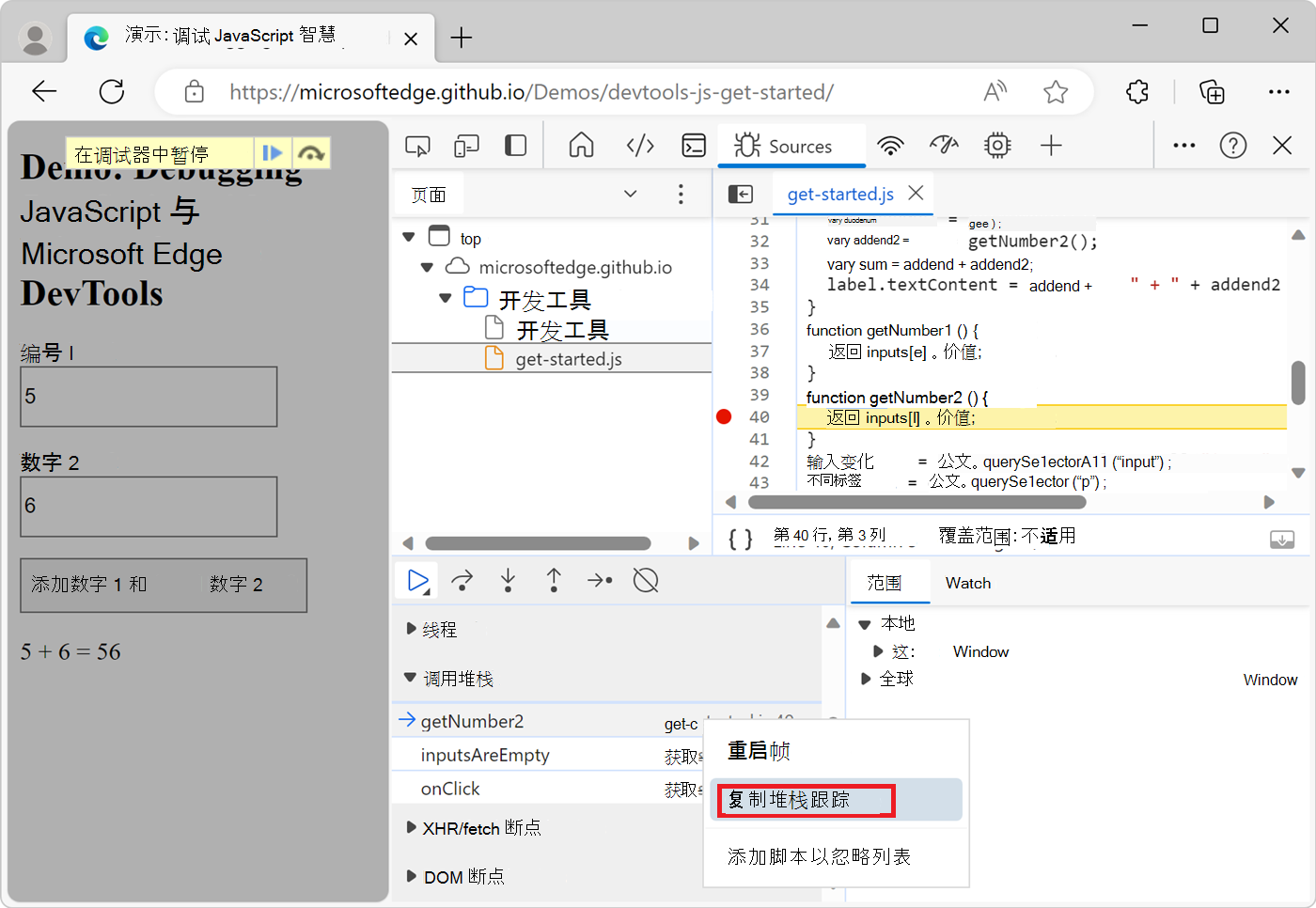Click the pretty print braces icon
Screen dimensions: 1316x908
[741, 539]
